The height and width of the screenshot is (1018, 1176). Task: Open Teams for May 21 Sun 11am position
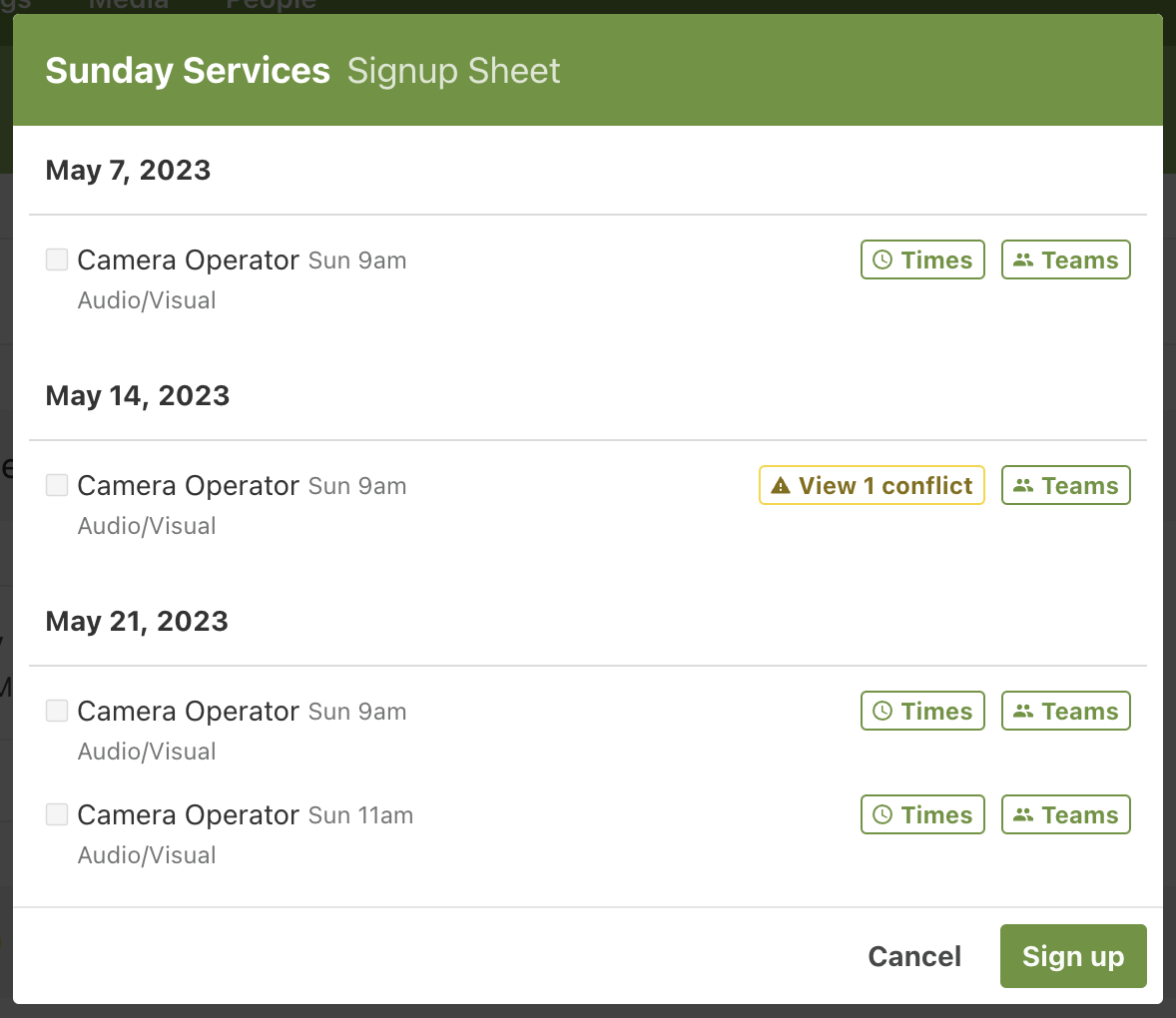(1066, 815)
